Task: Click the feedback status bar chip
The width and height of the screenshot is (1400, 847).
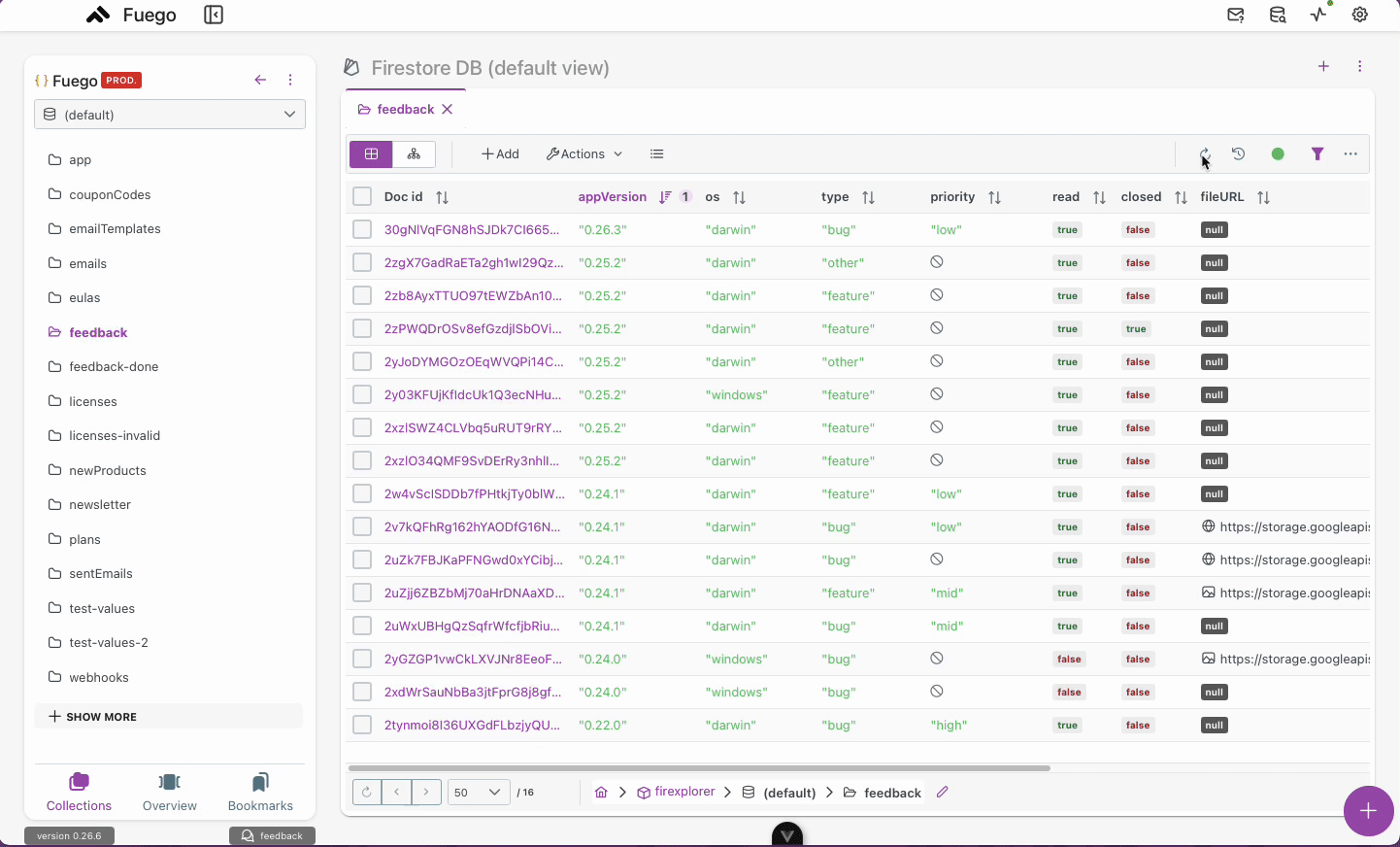Action: pyautogui.click(x=272, y=835)
